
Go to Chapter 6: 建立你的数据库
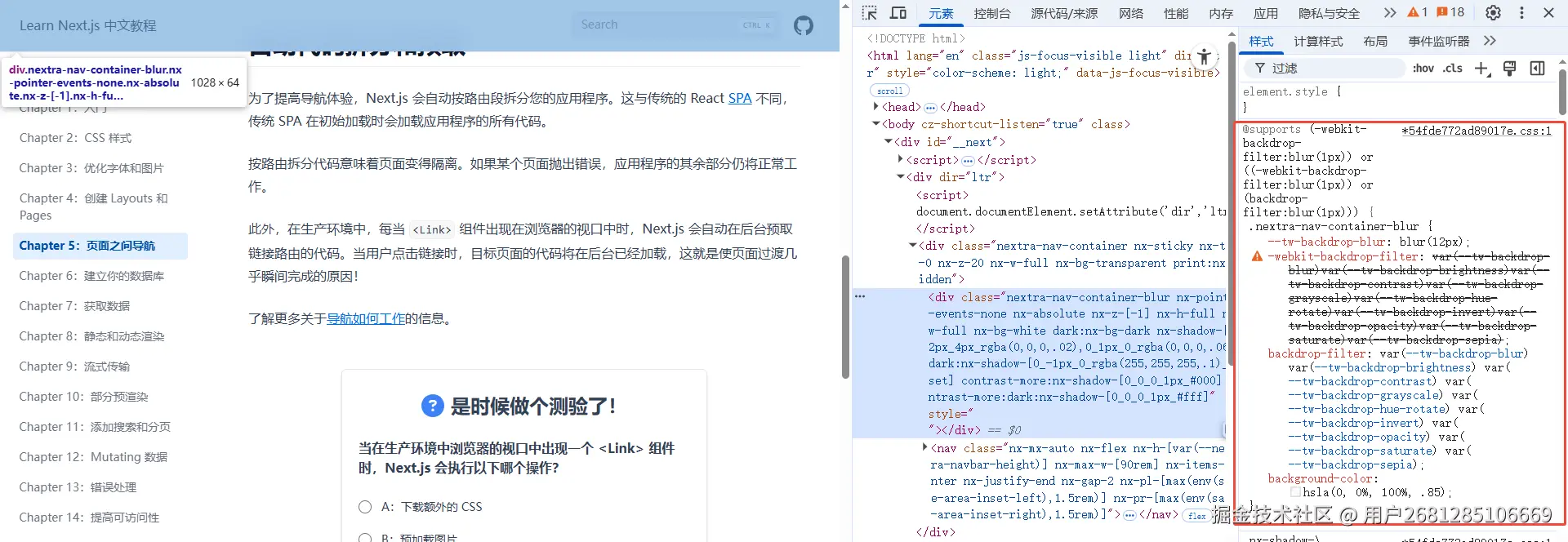tap(91, 276)
